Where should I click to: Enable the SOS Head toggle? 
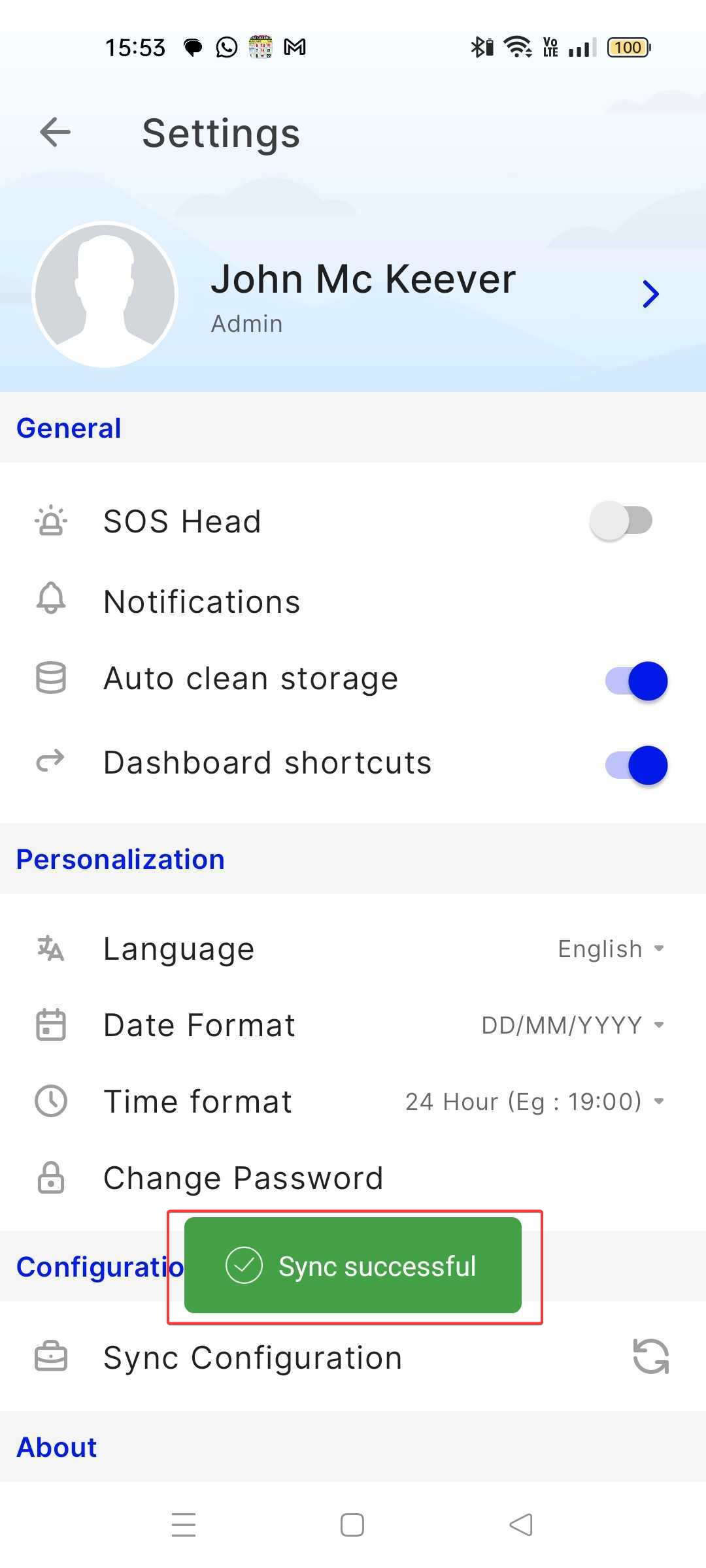[620, 521]
